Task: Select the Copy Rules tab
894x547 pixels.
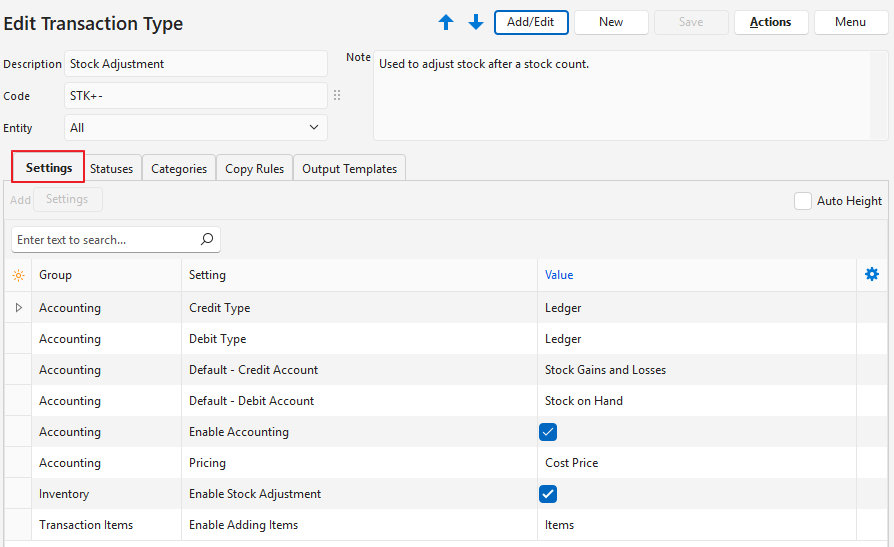Action: (x=254, y=169)
